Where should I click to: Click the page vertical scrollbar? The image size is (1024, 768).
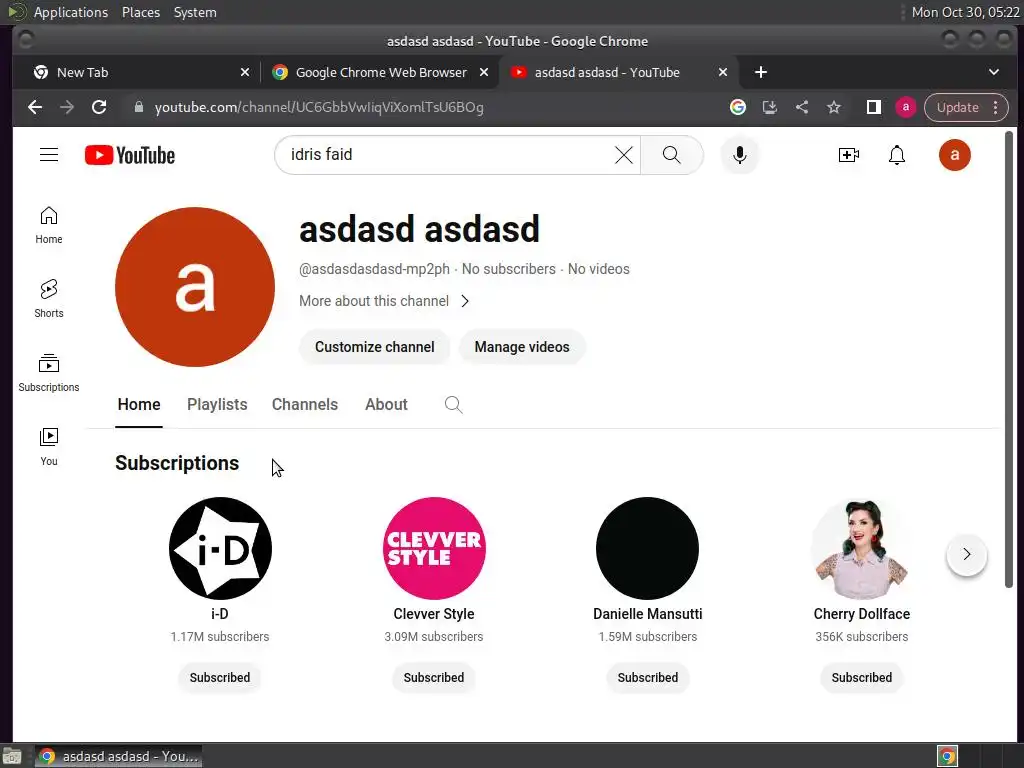point(1009,359)
